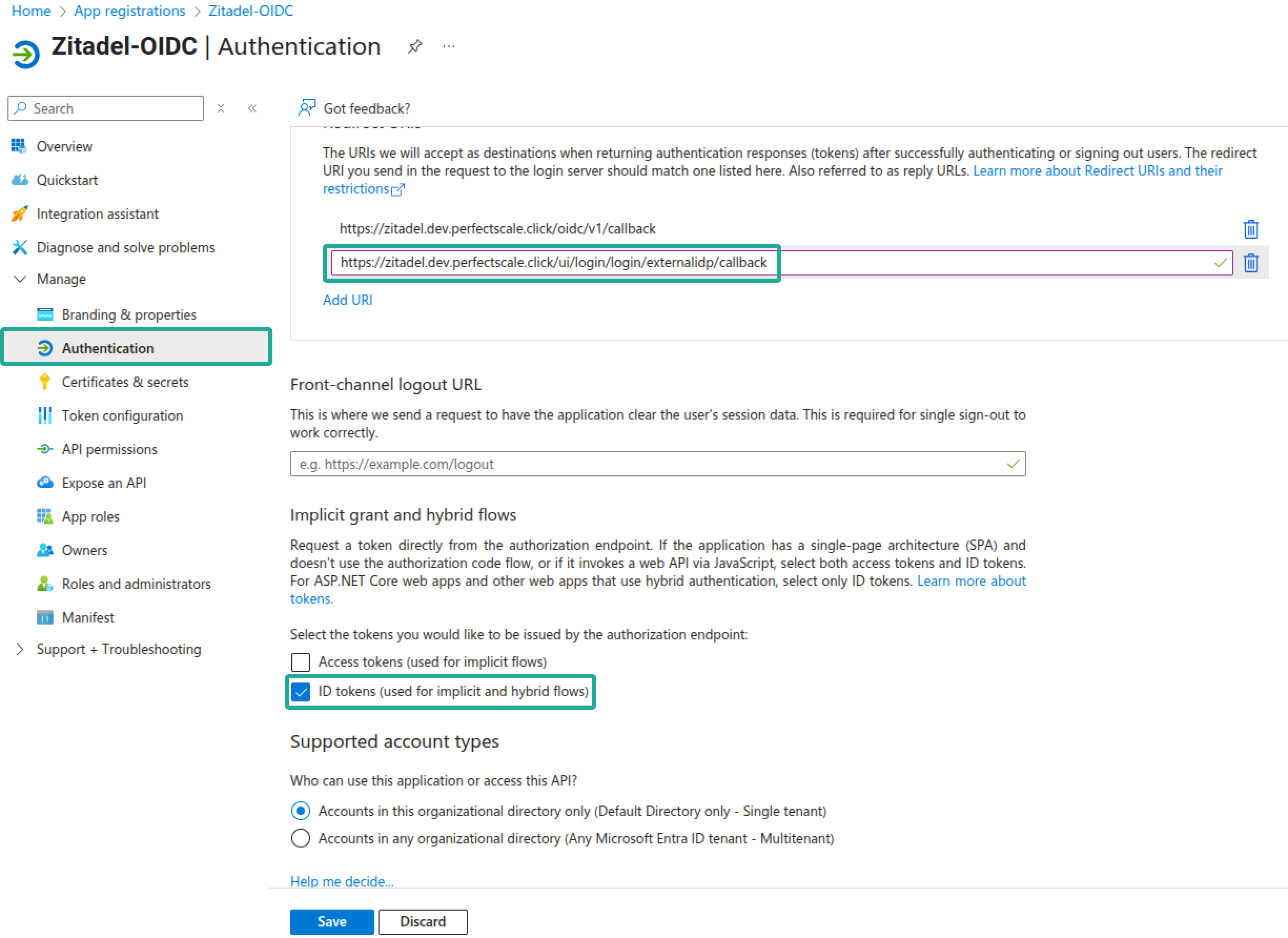Expand the Support + Troubleshooting section
The height and width of the screenshot is (938, 1288).
pyautogui.click(x=20, y=649)
